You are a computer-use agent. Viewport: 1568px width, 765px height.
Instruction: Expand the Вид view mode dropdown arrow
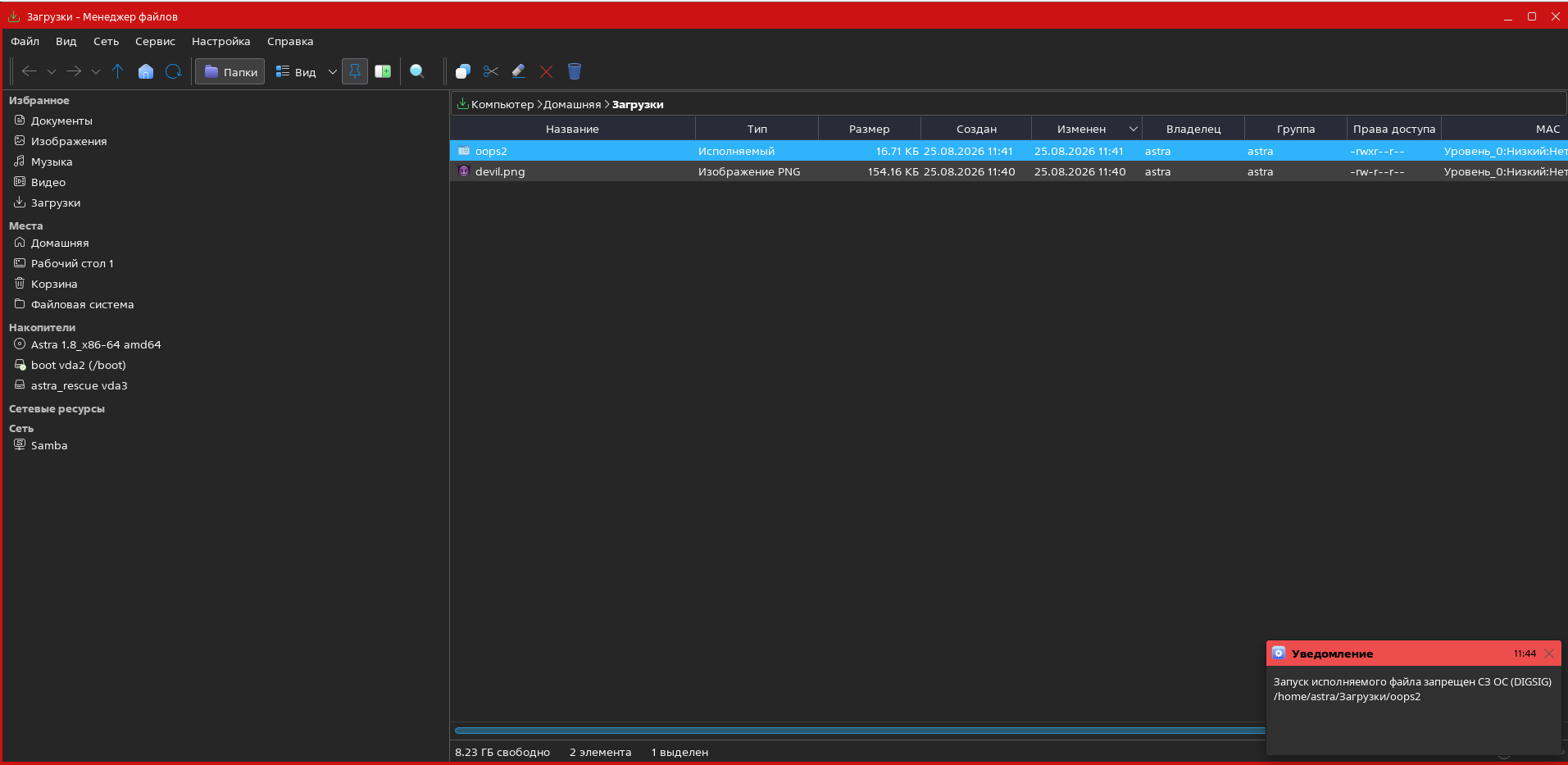[332, 71]
